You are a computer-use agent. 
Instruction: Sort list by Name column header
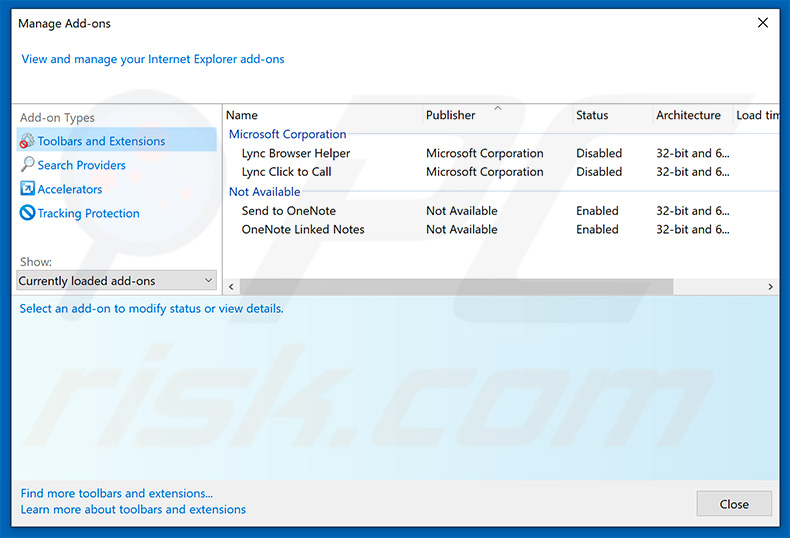[x=242, y=115]
